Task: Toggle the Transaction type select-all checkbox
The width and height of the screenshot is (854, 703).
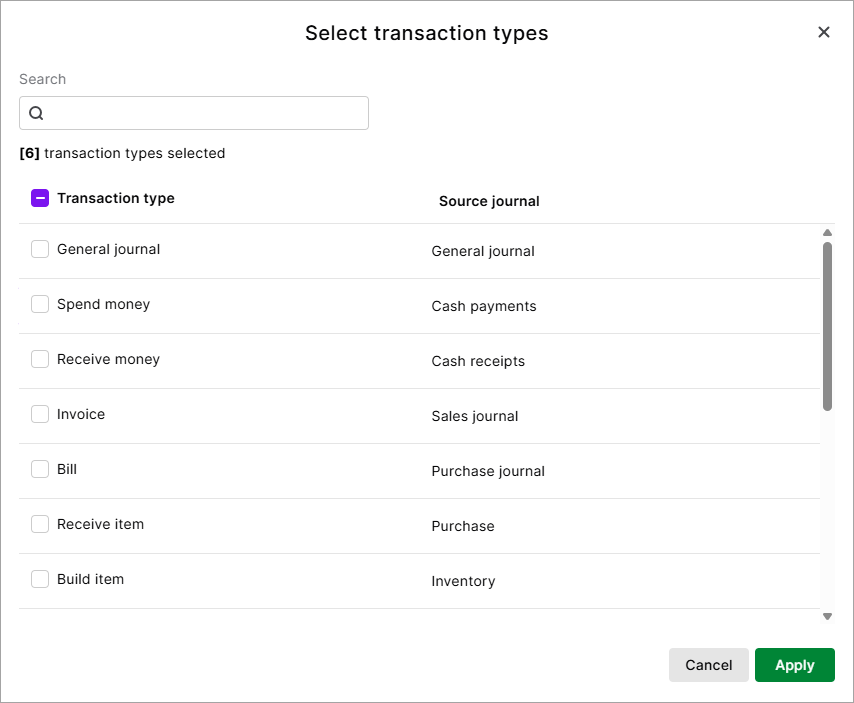Action: (40, 198)
